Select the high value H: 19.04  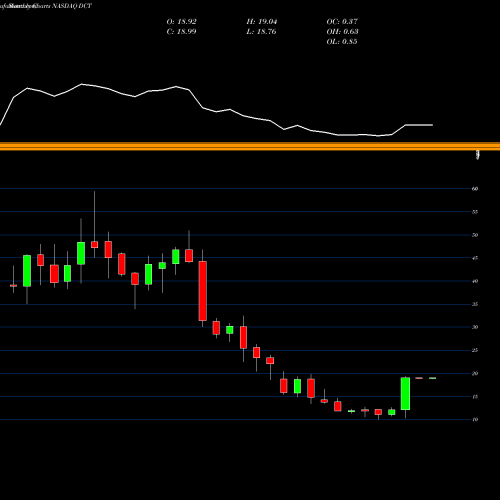pos(262,22)
